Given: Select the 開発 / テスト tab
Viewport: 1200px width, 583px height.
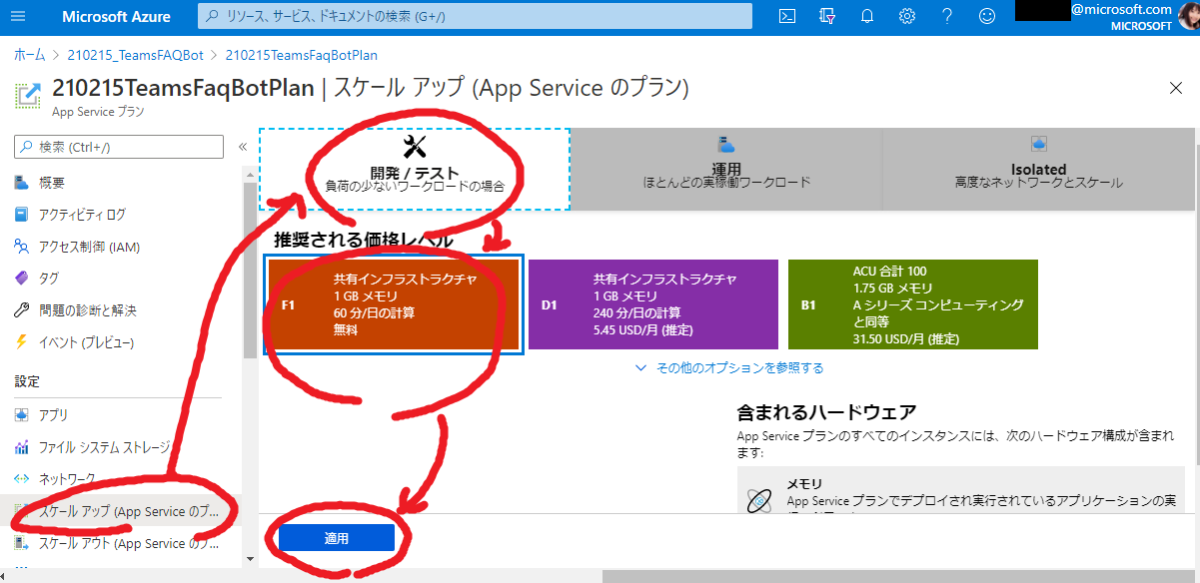Looking at the screenshot, I should coord(414,169).
